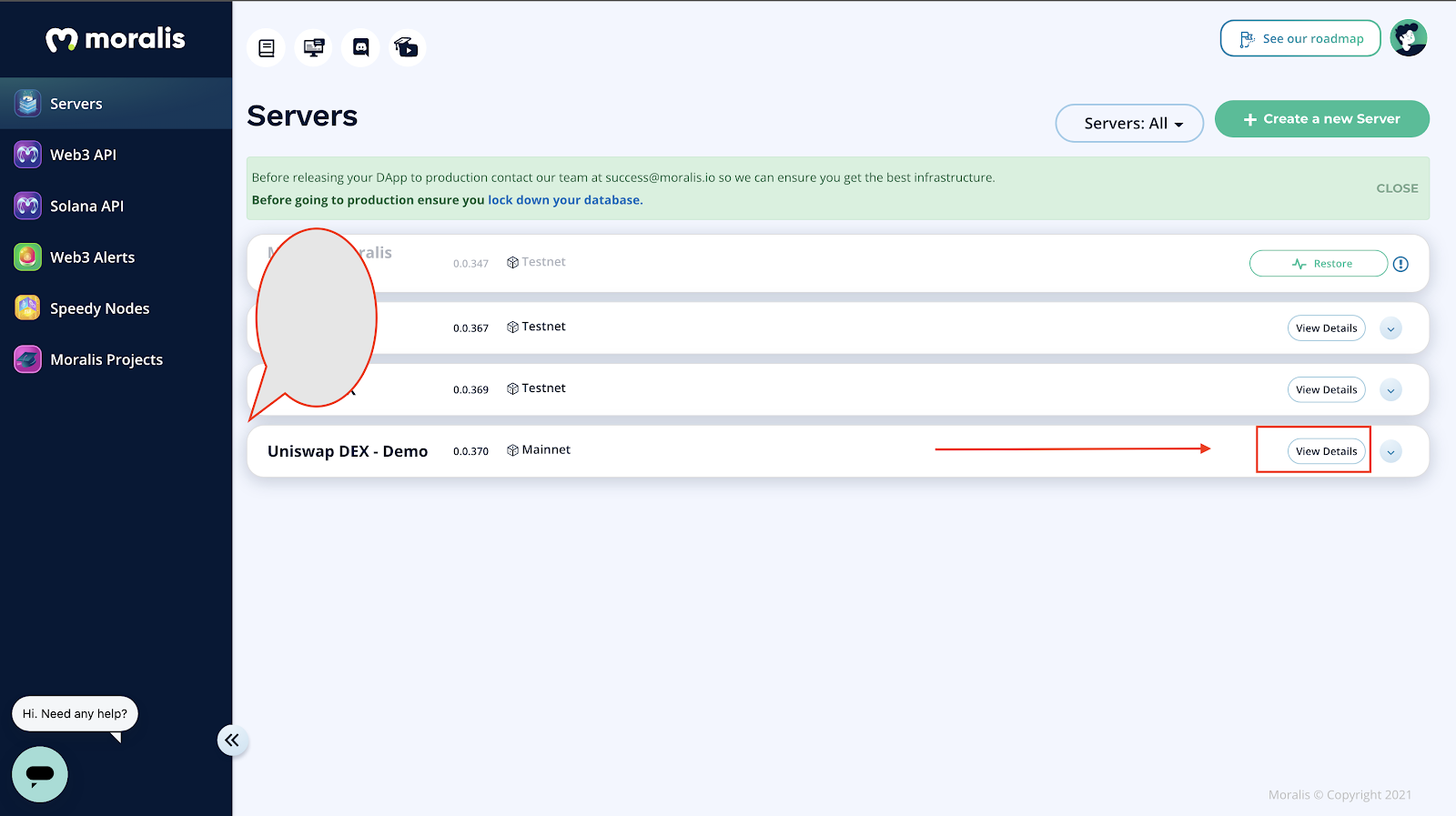Click the Solana API sidebar icon
The height and width of the screenshot is (816, 1456).
[x=27, y=206]
